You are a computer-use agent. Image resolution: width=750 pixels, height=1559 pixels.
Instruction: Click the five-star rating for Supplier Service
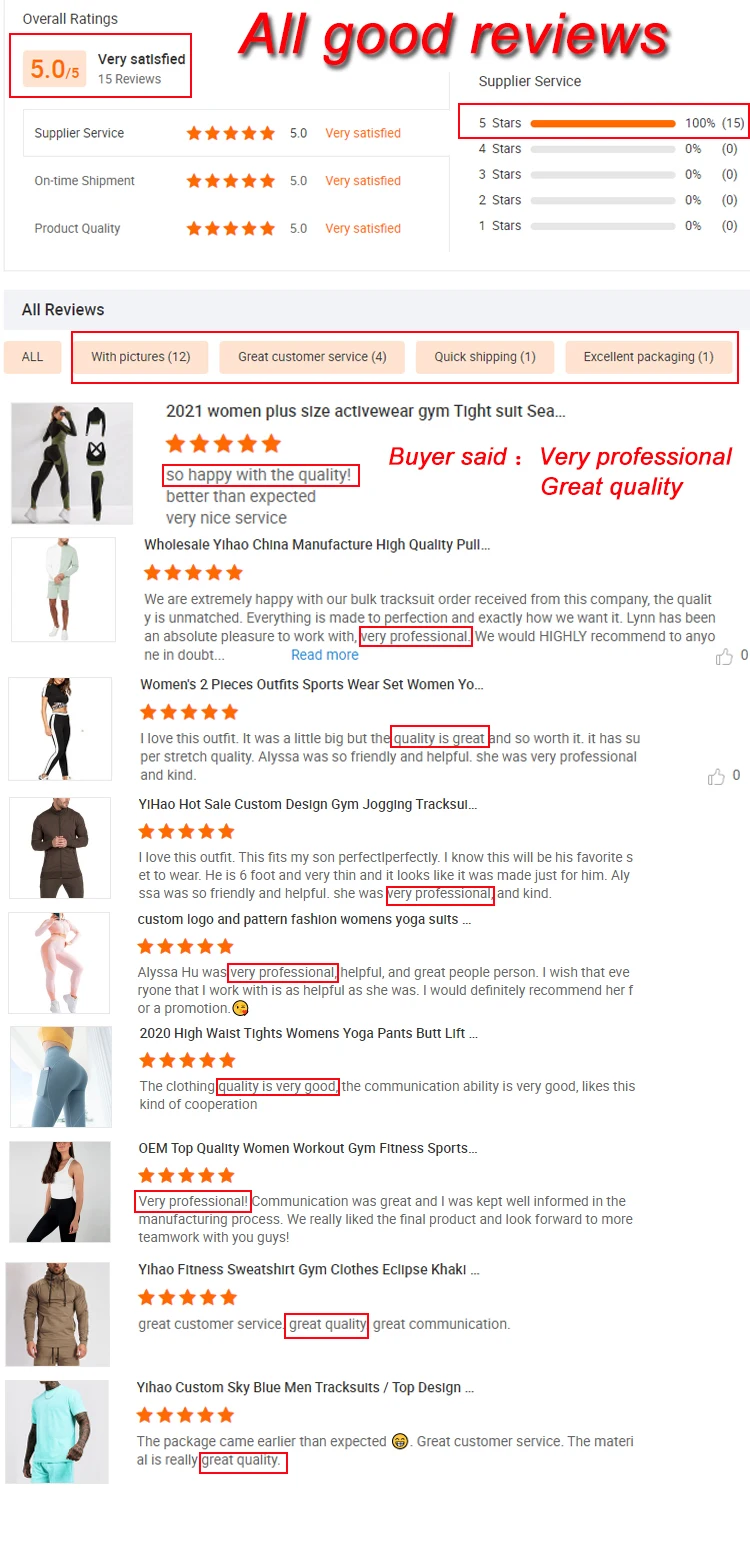[x=230, y=133]
